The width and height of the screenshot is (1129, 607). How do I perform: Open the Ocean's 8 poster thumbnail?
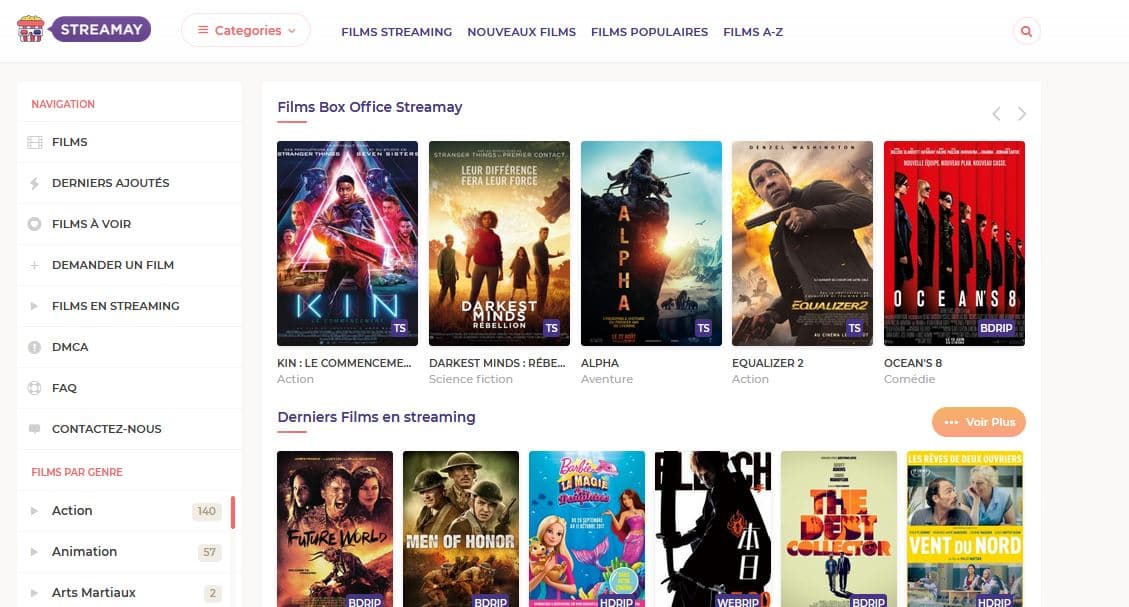(x=955, y=243)
